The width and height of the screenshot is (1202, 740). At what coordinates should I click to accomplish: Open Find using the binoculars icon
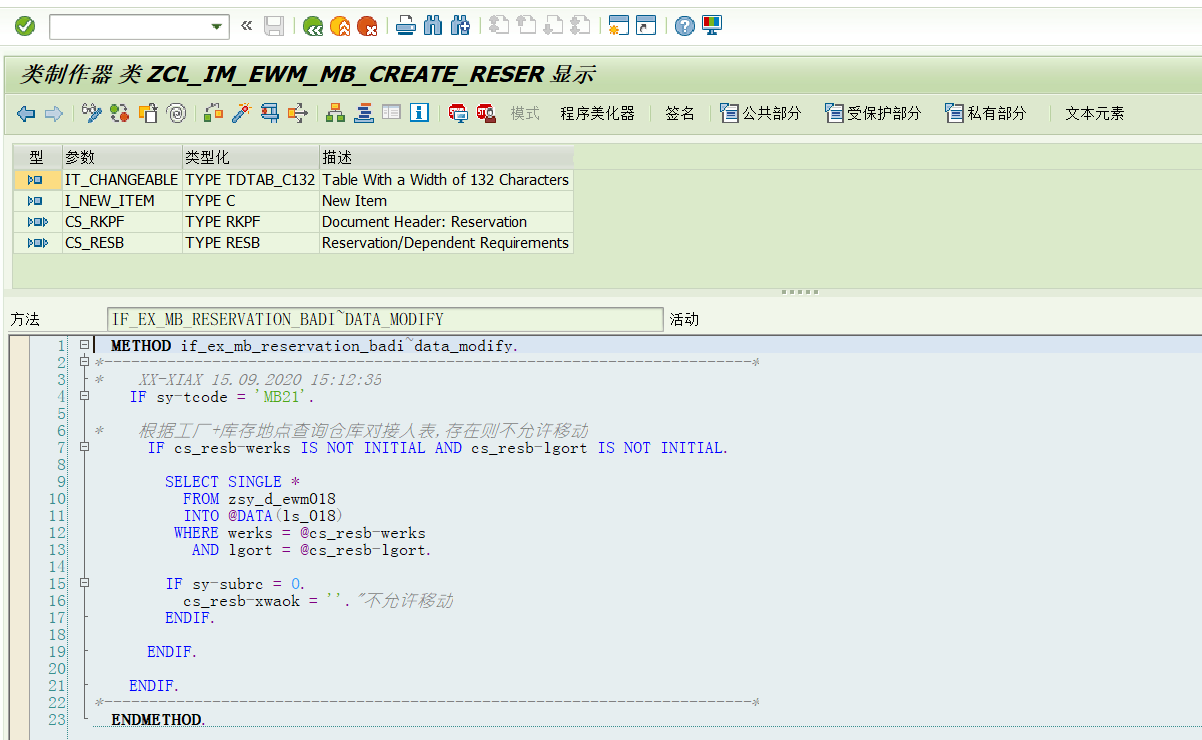(432, 25)
